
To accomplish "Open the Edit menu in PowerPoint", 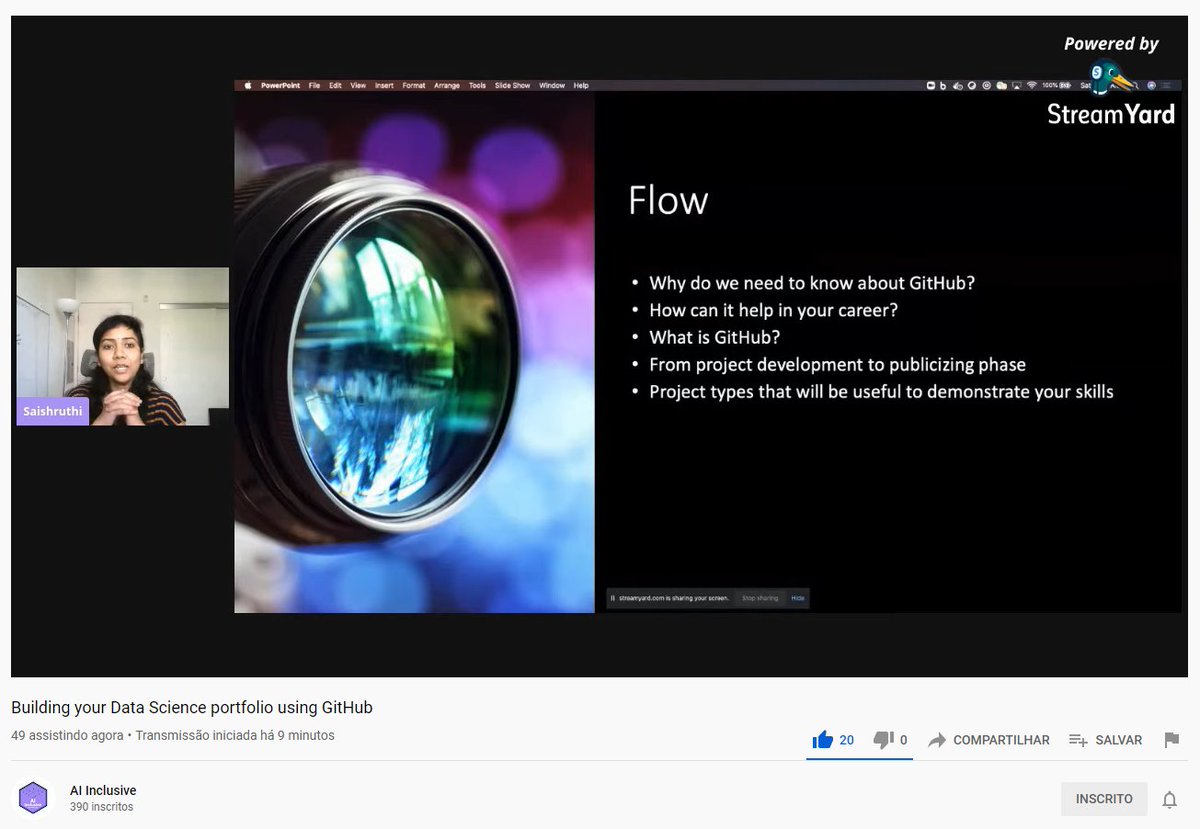I will coord(336,86).
